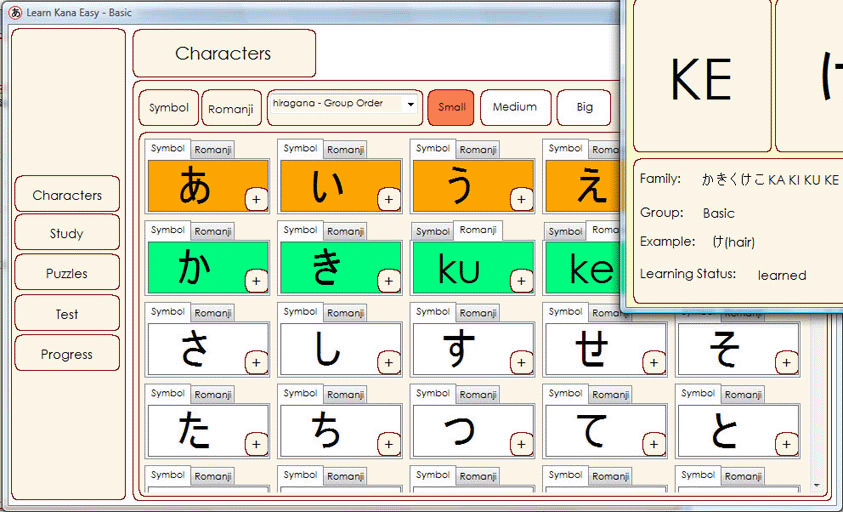This screenshot has height=512, width=843.
Task: Switch the ku card to Symbol tab
Action: [432, 232]
